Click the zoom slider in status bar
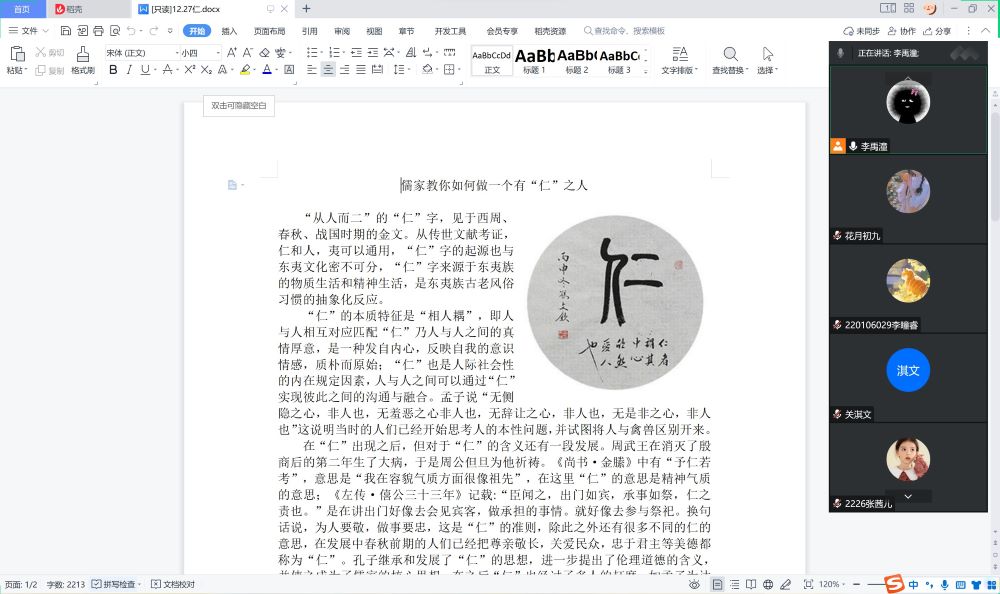The width and height of the screenshot is (1000, 594). point(875,584)
